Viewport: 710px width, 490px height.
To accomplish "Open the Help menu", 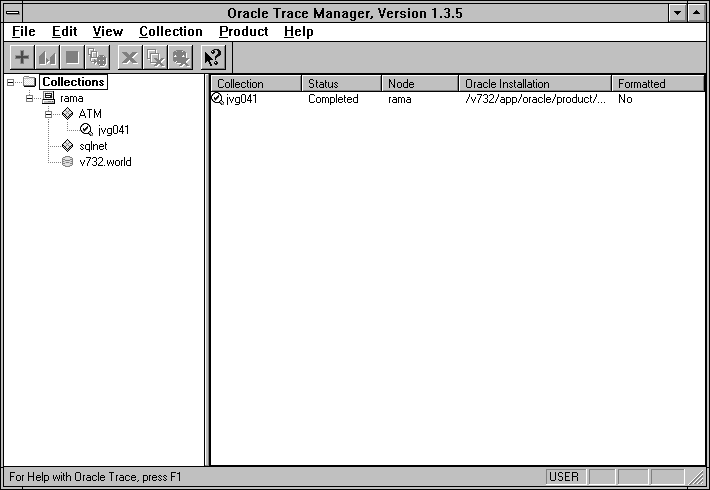I will pyautogui.click(x=299, y=32).
